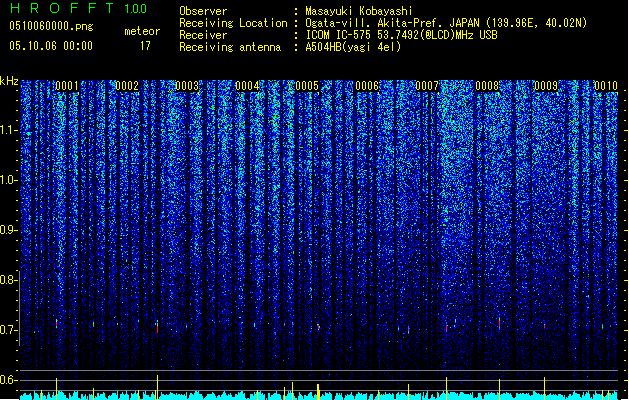The image size is (629, 400).
Task: Click time marker 0001
Action: click(67, 86)
